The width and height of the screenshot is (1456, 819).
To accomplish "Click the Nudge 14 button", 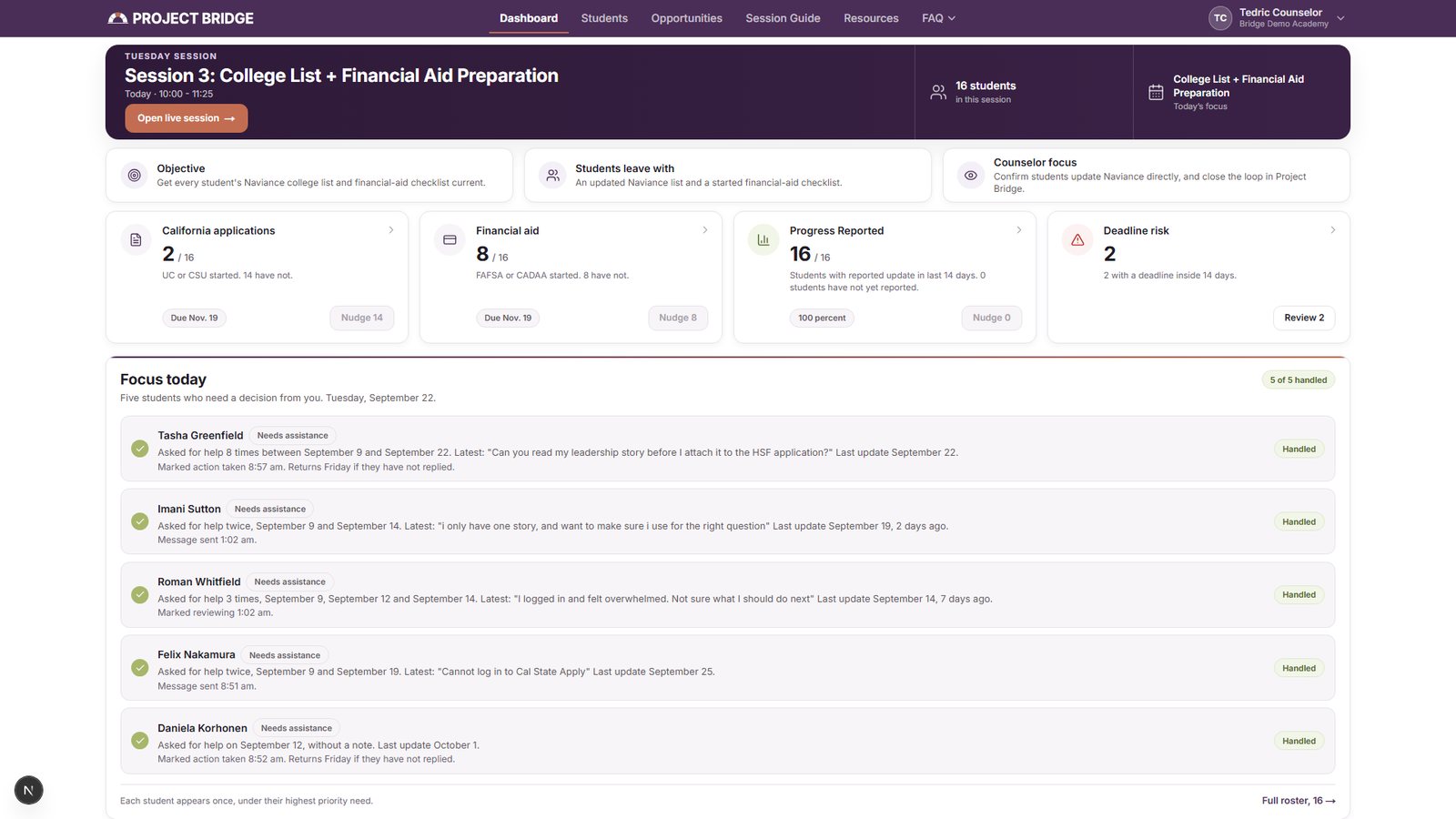I will point(362,318).
